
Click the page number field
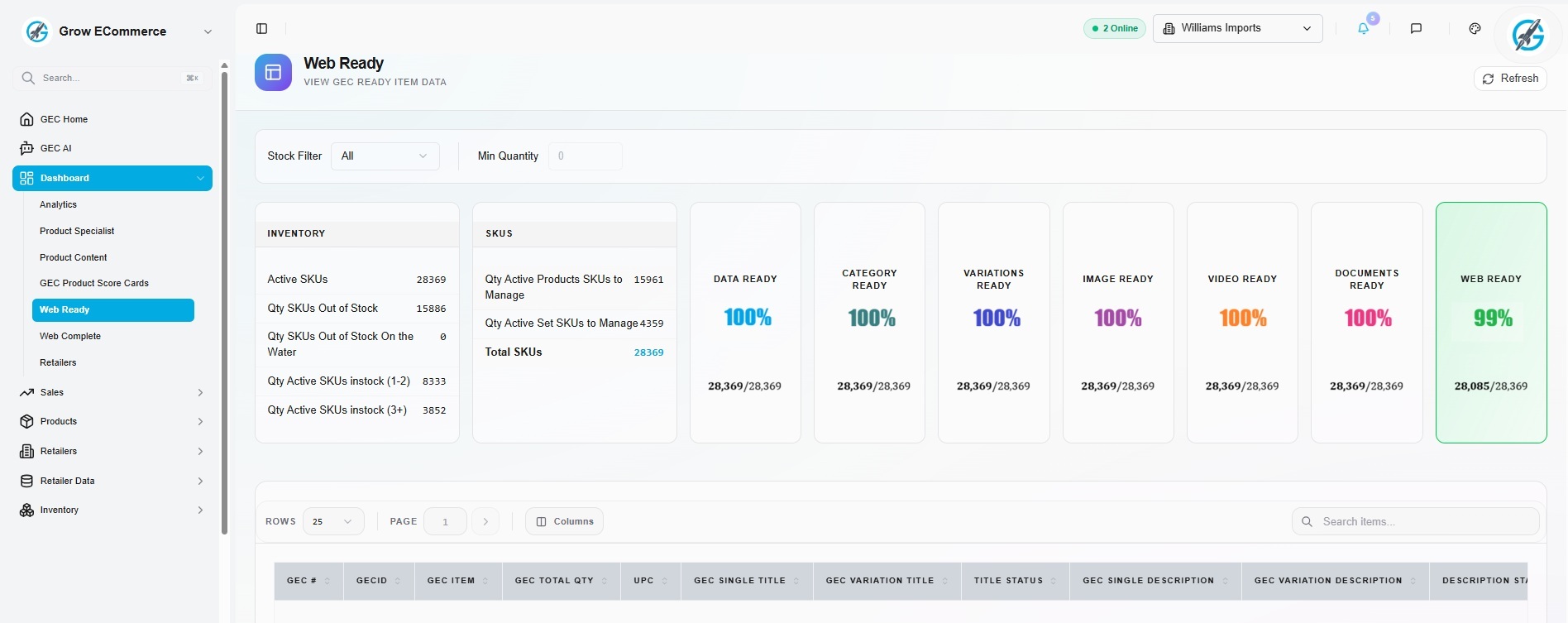[445, 521]
